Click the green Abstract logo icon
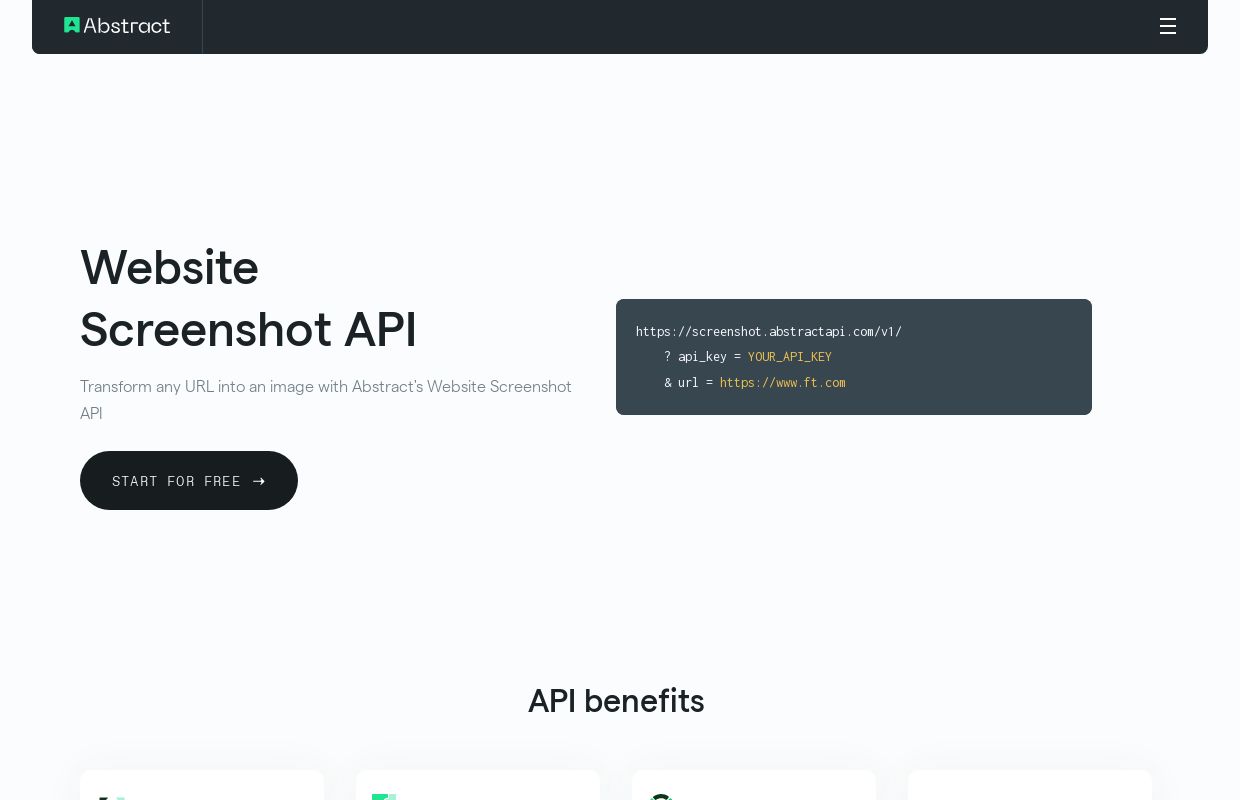 (x=72, y=25)
